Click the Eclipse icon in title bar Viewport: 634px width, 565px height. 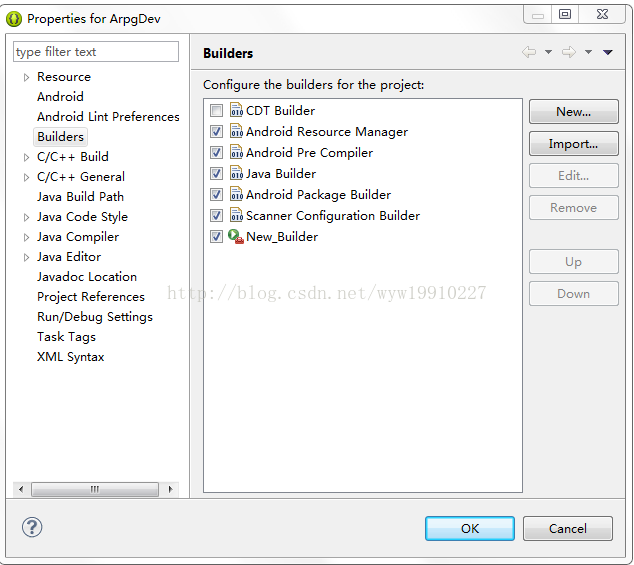click(x=14, y=19)
